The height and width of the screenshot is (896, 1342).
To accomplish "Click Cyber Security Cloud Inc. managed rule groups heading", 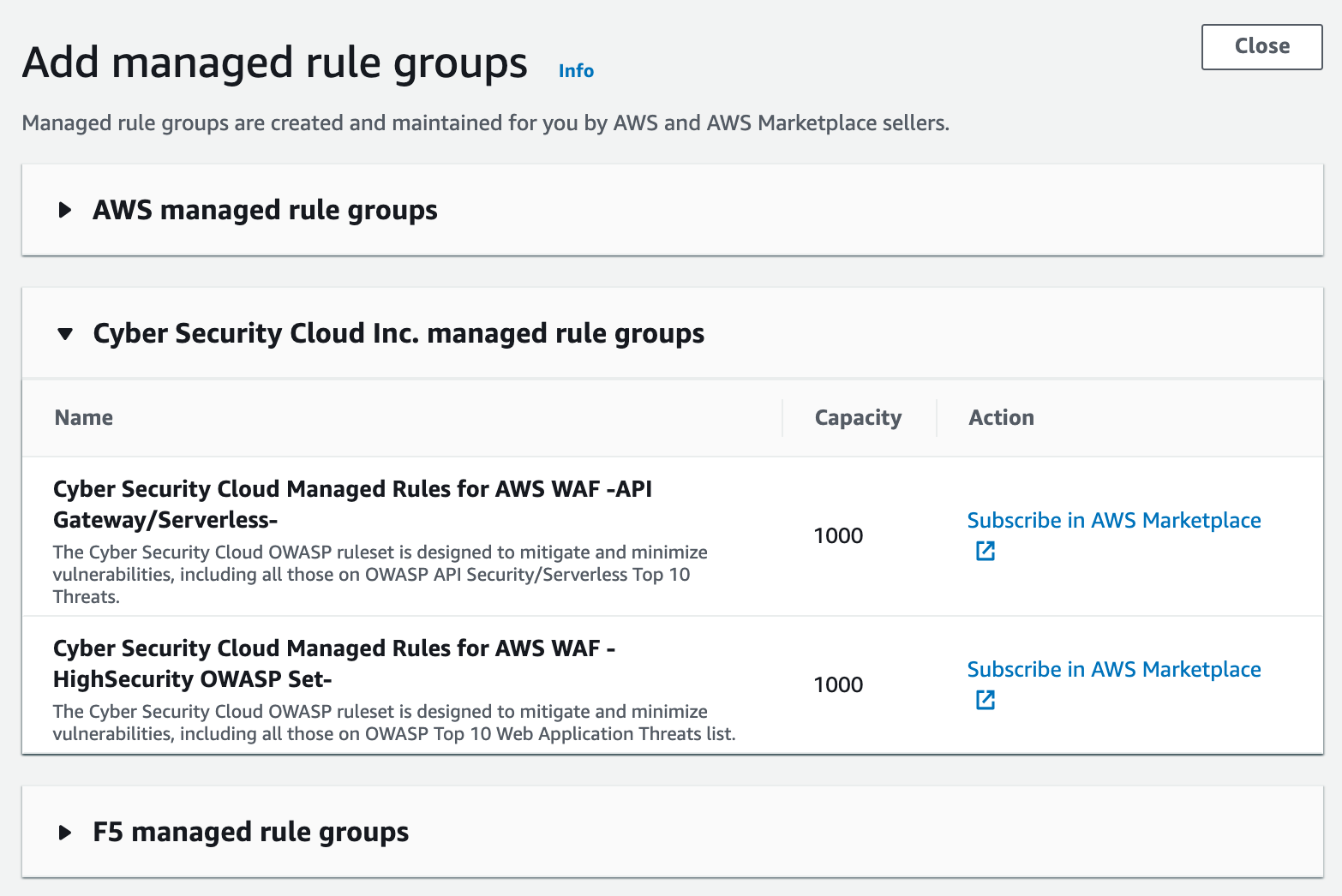I will pos(398,333).
